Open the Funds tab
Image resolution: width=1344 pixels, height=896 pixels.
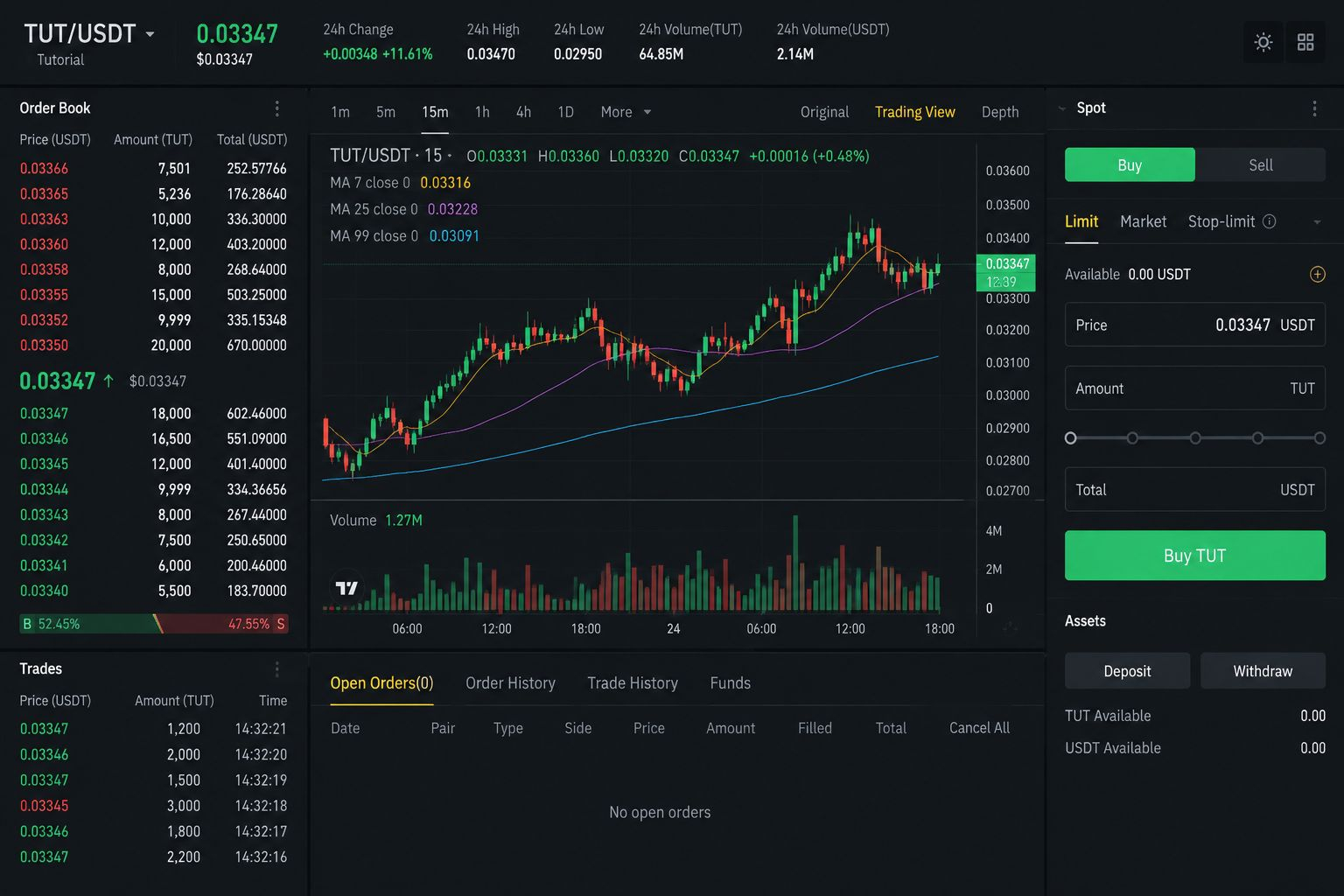[731, 683]
